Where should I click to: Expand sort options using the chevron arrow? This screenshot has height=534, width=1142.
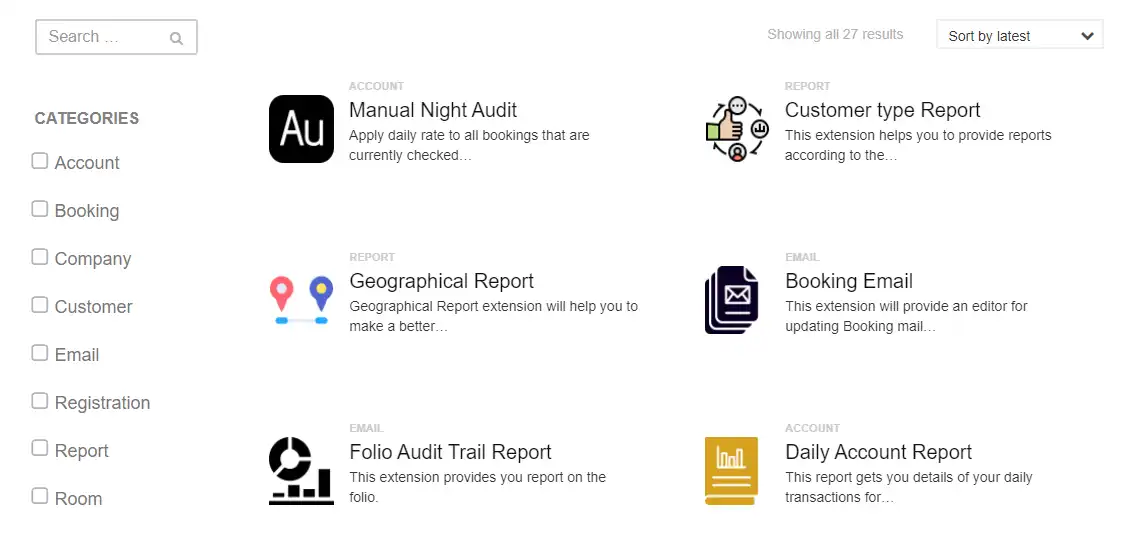click(x=1088, y=36)
